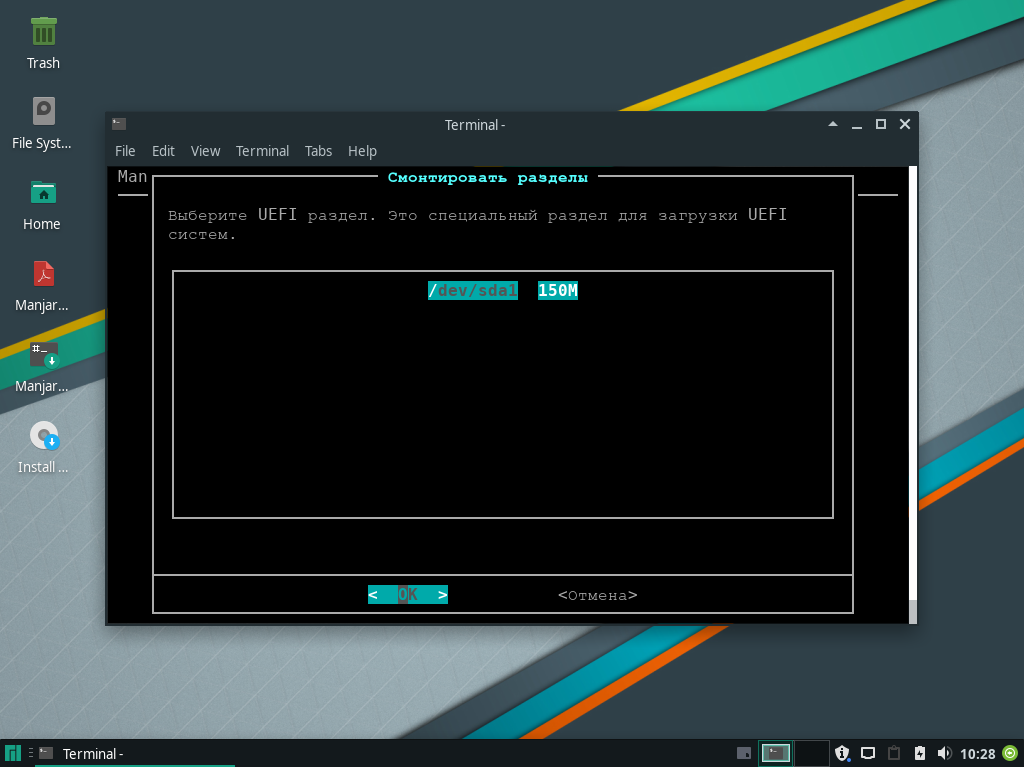1024x767 pixels.
Task: Select the /dev/sda1 150M partition entry
Action: pos(502,291)
